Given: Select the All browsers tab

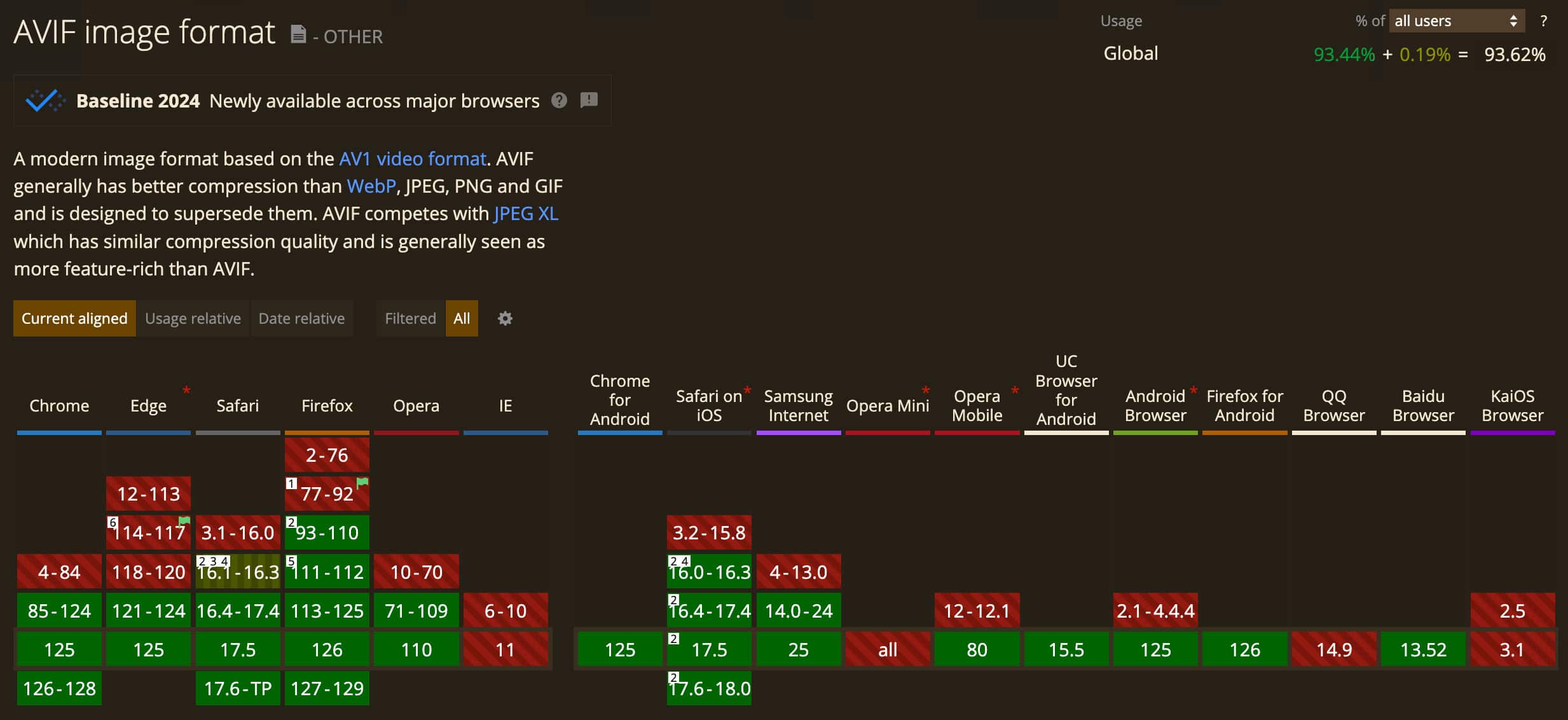Looking at the screenshot, I should click(462, 319).
